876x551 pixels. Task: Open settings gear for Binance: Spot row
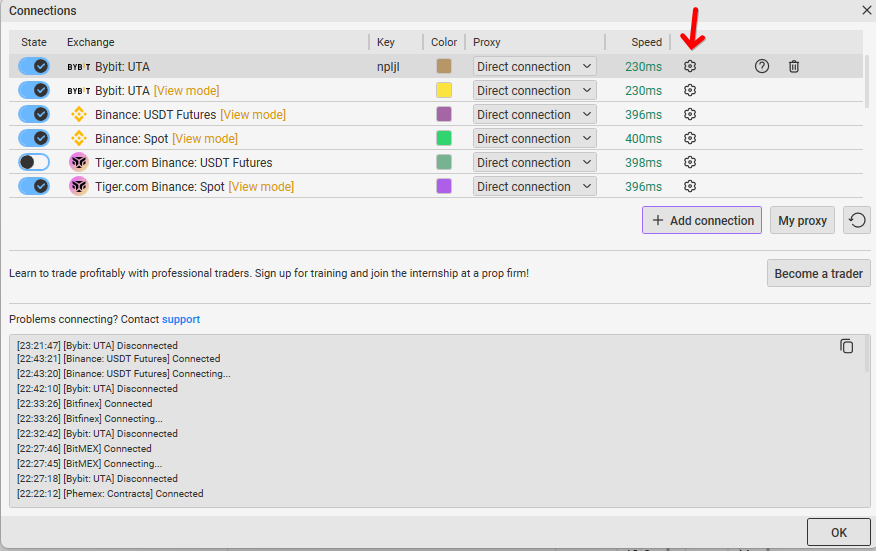coord(690,139)
